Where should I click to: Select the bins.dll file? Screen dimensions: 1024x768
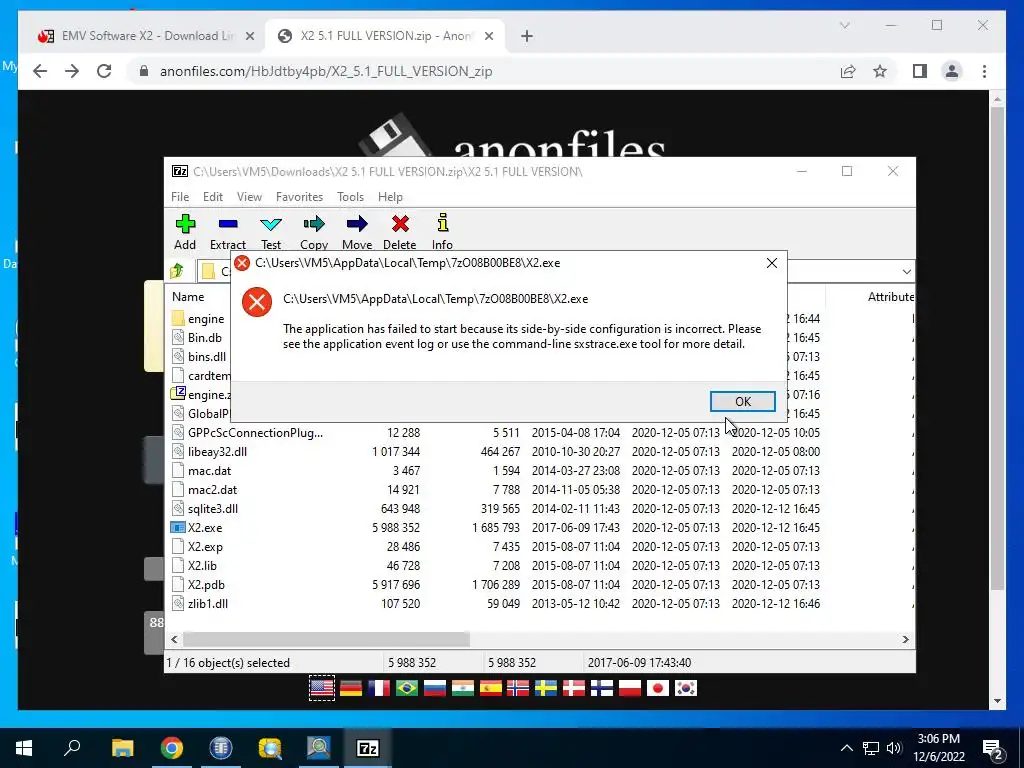pos(200,357)
